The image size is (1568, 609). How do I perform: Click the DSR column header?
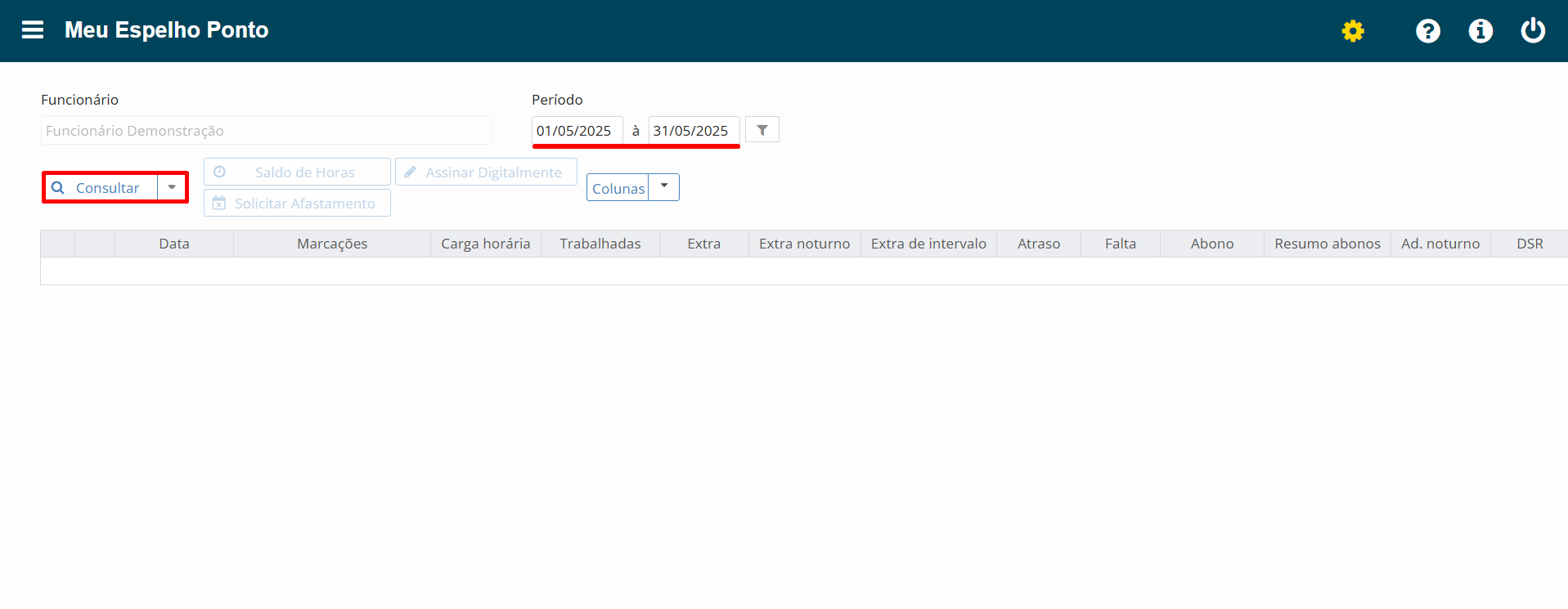point(1530,244)
